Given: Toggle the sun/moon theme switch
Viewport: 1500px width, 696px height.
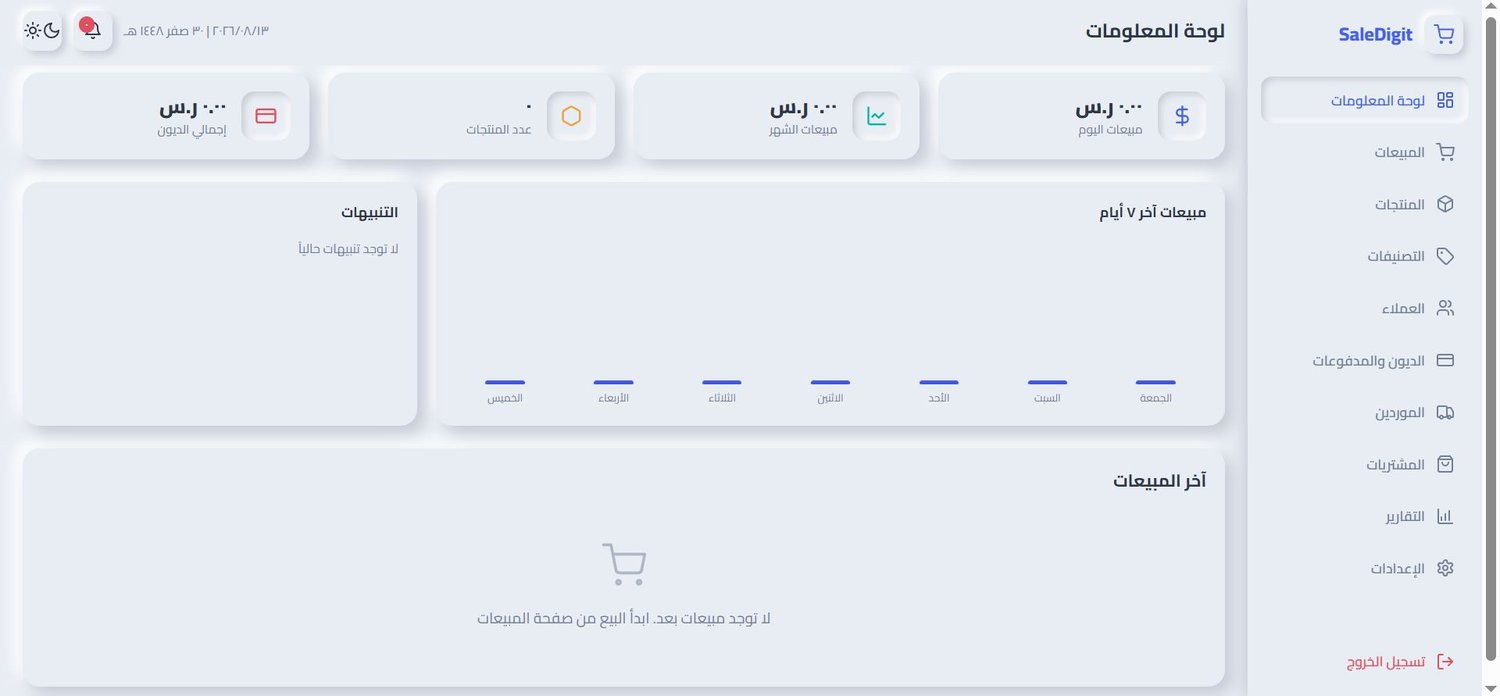Looking at the screenshot, I should [42, 30].
